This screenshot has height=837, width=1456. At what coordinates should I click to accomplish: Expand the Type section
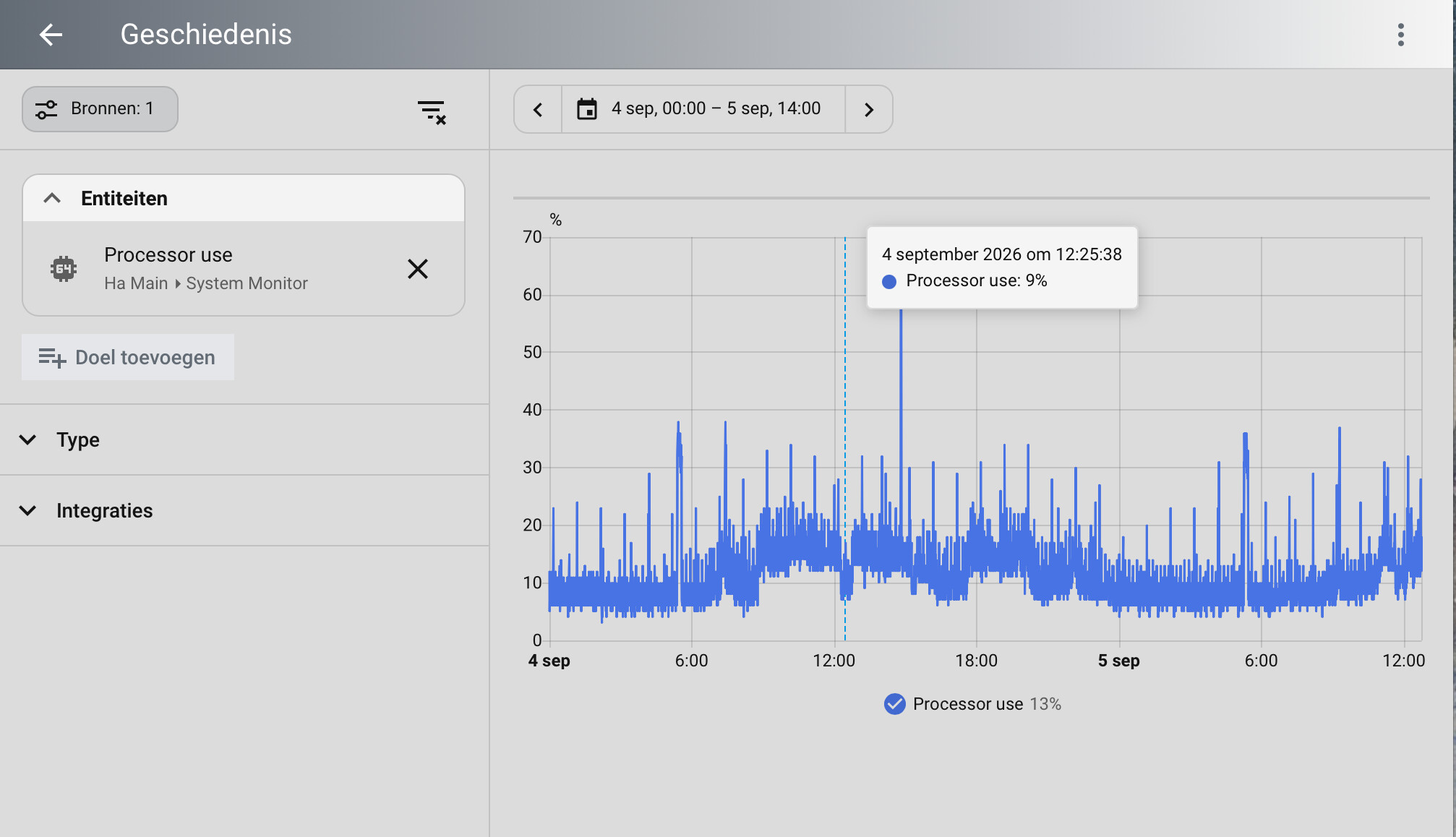(244, 439)
